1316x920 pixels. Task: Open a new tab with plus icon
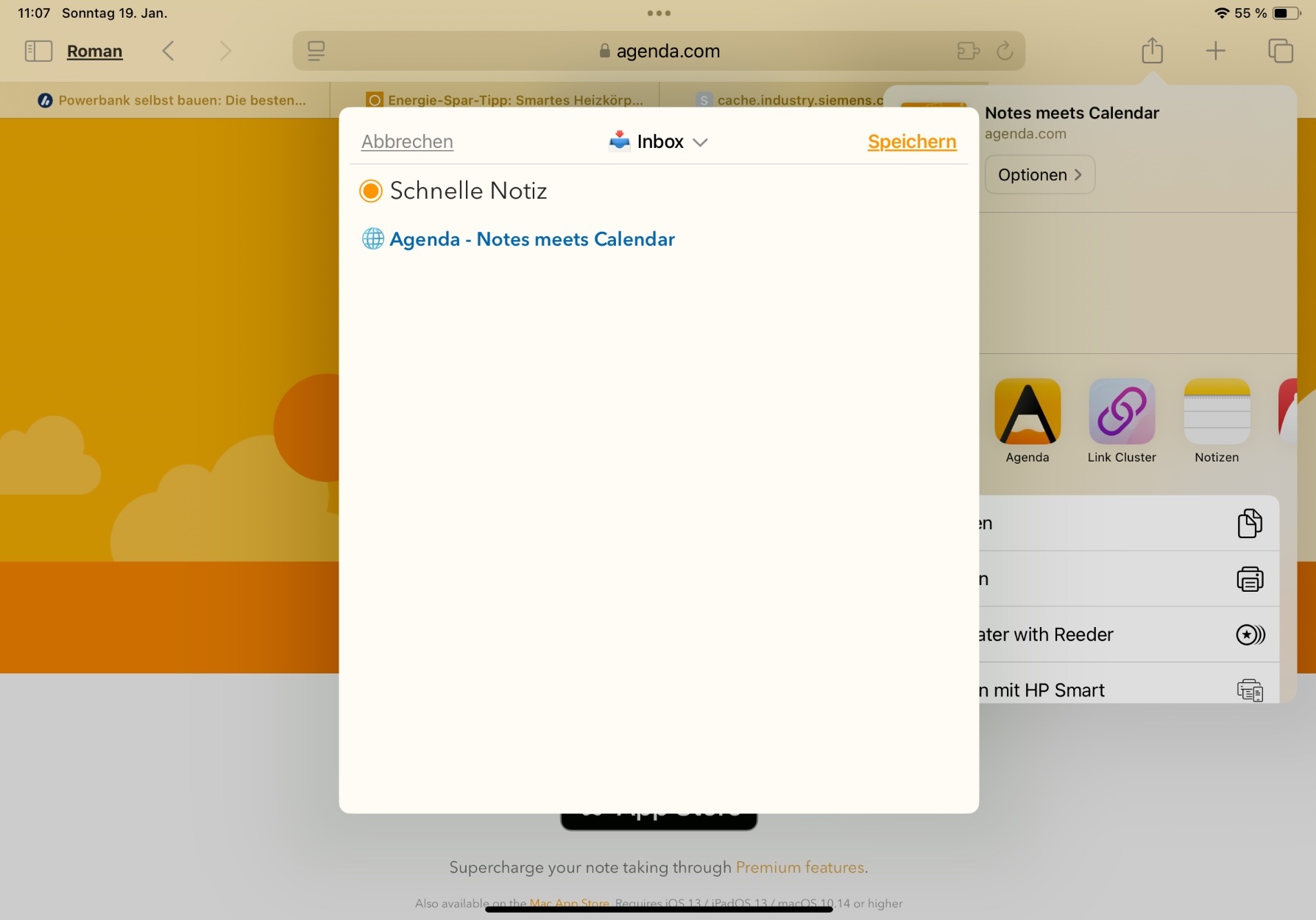pos(1216,51)
